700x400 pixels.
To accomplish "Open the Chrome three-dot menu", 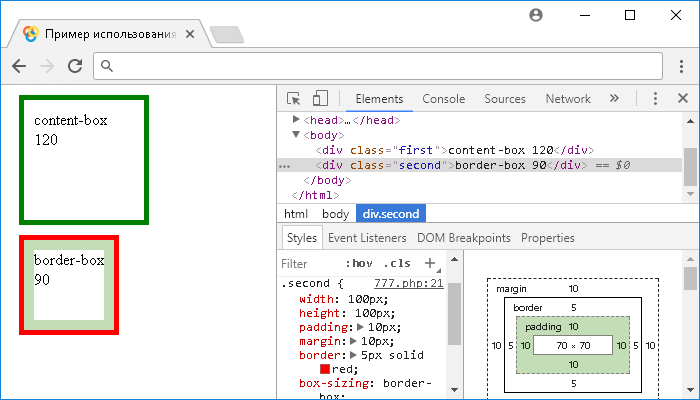I will (681, 66).
